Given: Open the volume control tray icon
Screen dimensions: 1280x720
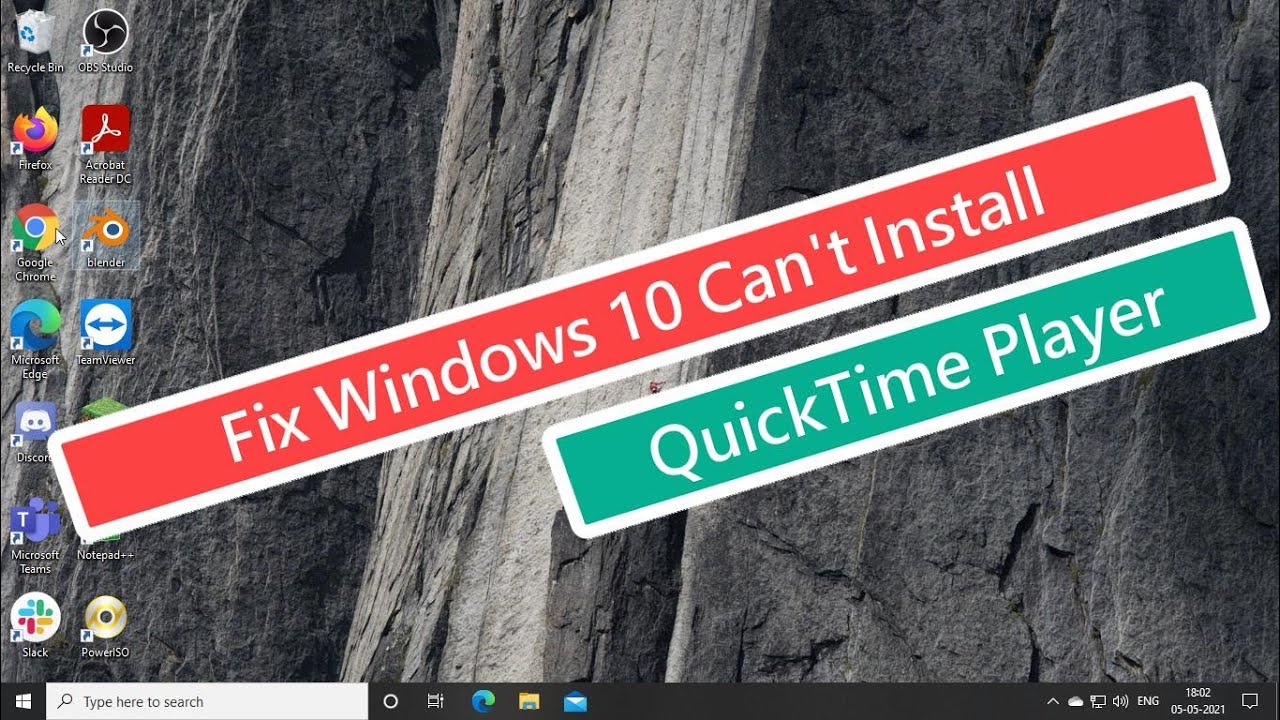Looking at the screenshot, I should 1120,701.
